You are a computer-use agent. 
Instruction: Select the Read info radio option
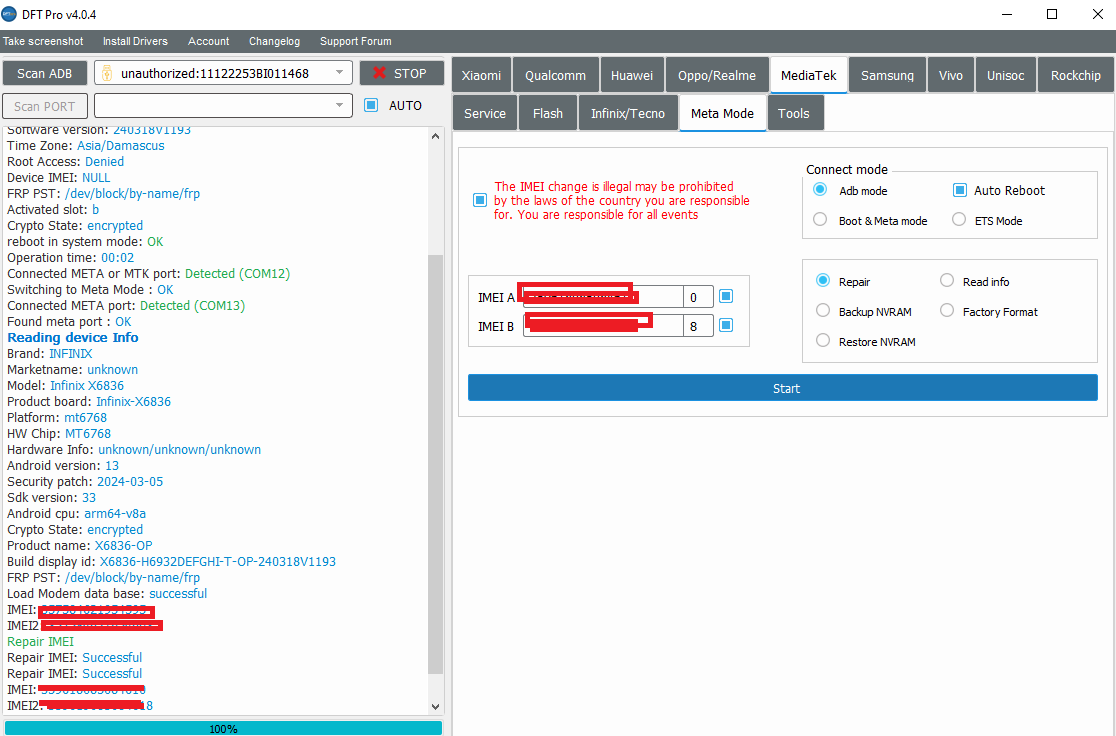(947, 280)
